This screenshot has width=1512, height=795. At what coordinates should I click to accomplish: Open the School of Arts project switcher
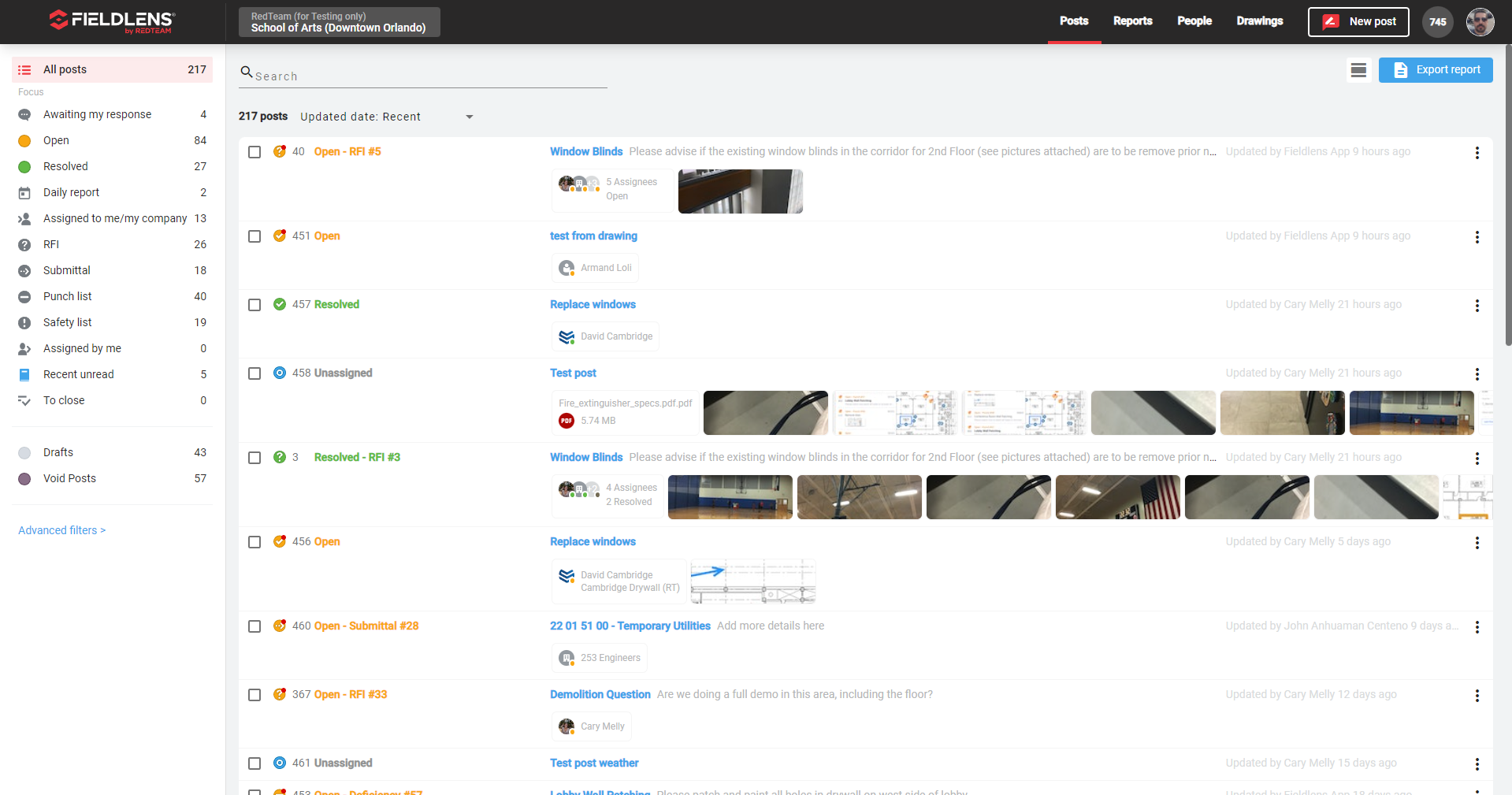click(339, 22)
